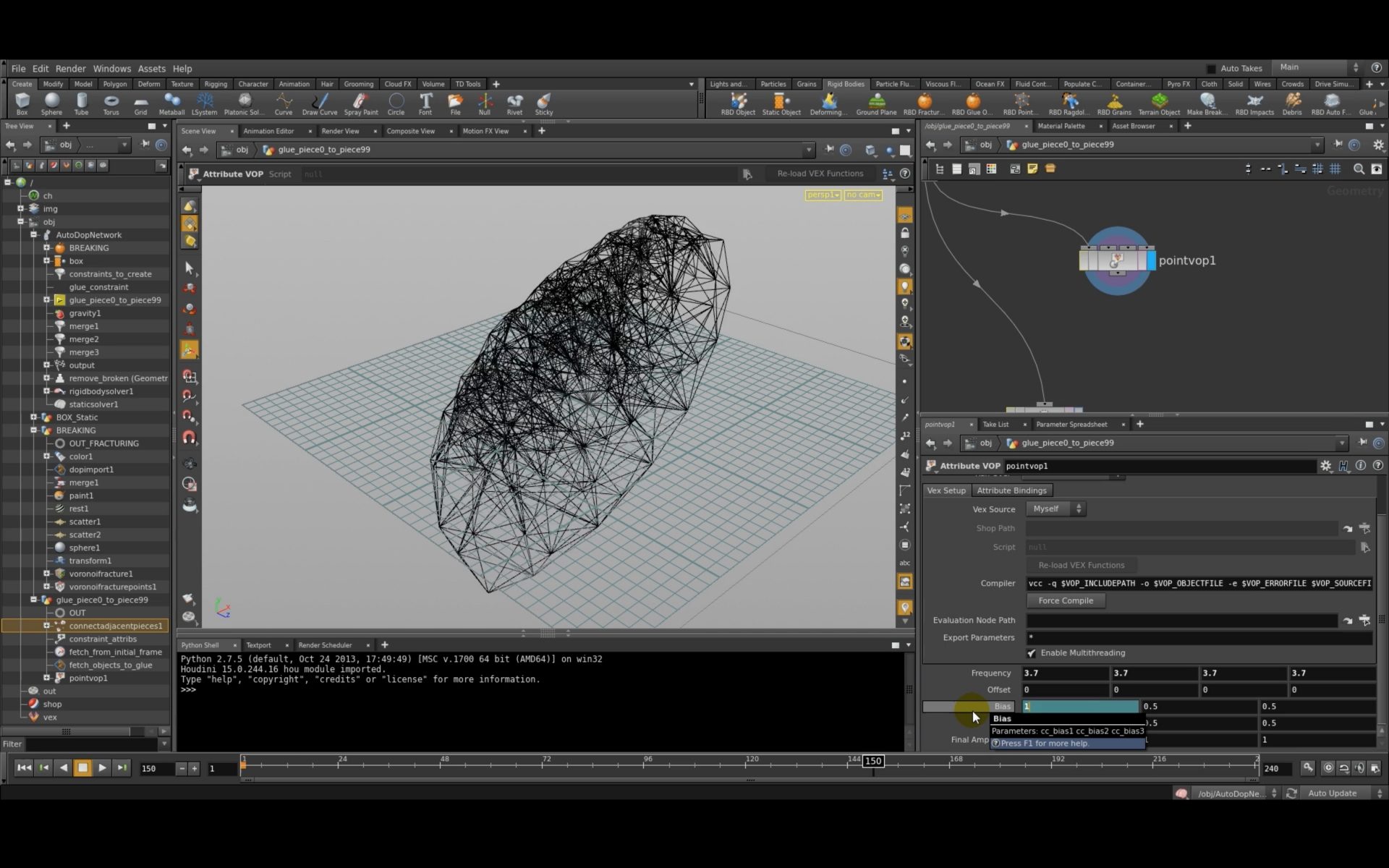Switch to Attribute Bindings tab
The height and width of the screenshot is (868, 1389).
point(1012,489)
